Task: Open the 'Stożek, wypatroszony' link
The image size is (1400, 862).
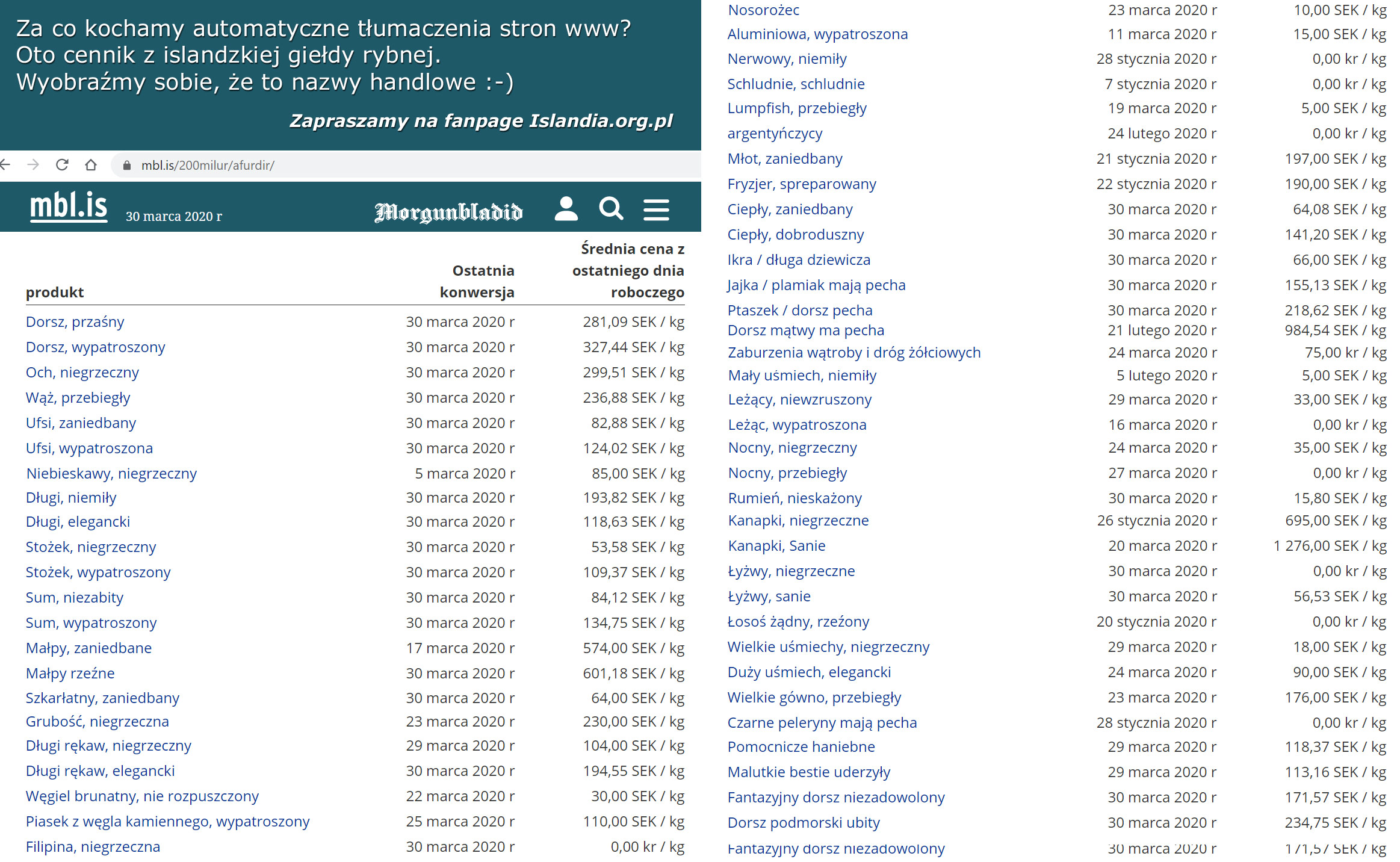Action: click(98, 572)
